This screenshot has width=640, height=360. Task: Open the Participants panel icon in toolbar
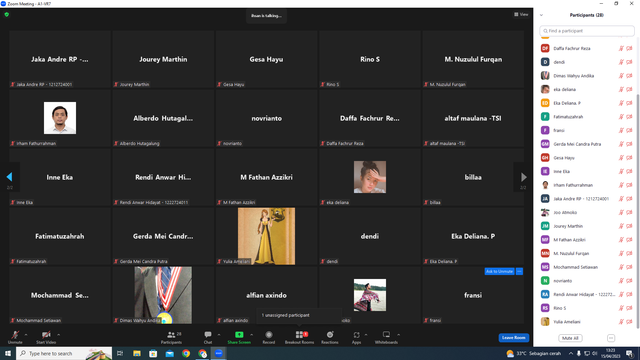[x=171, y=334]
